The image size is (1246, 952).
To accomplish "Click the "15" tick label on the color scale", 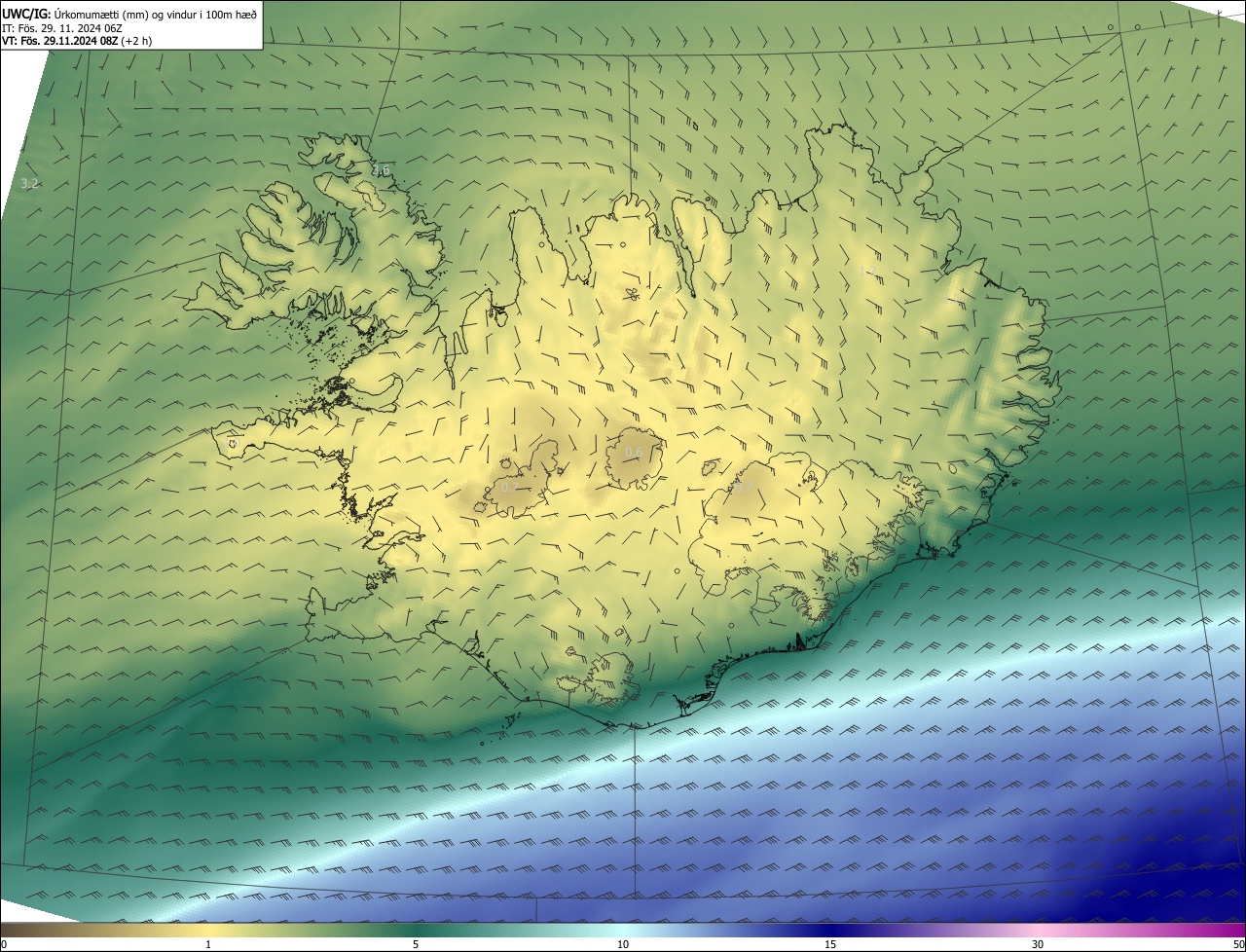I will click(830, 944).
